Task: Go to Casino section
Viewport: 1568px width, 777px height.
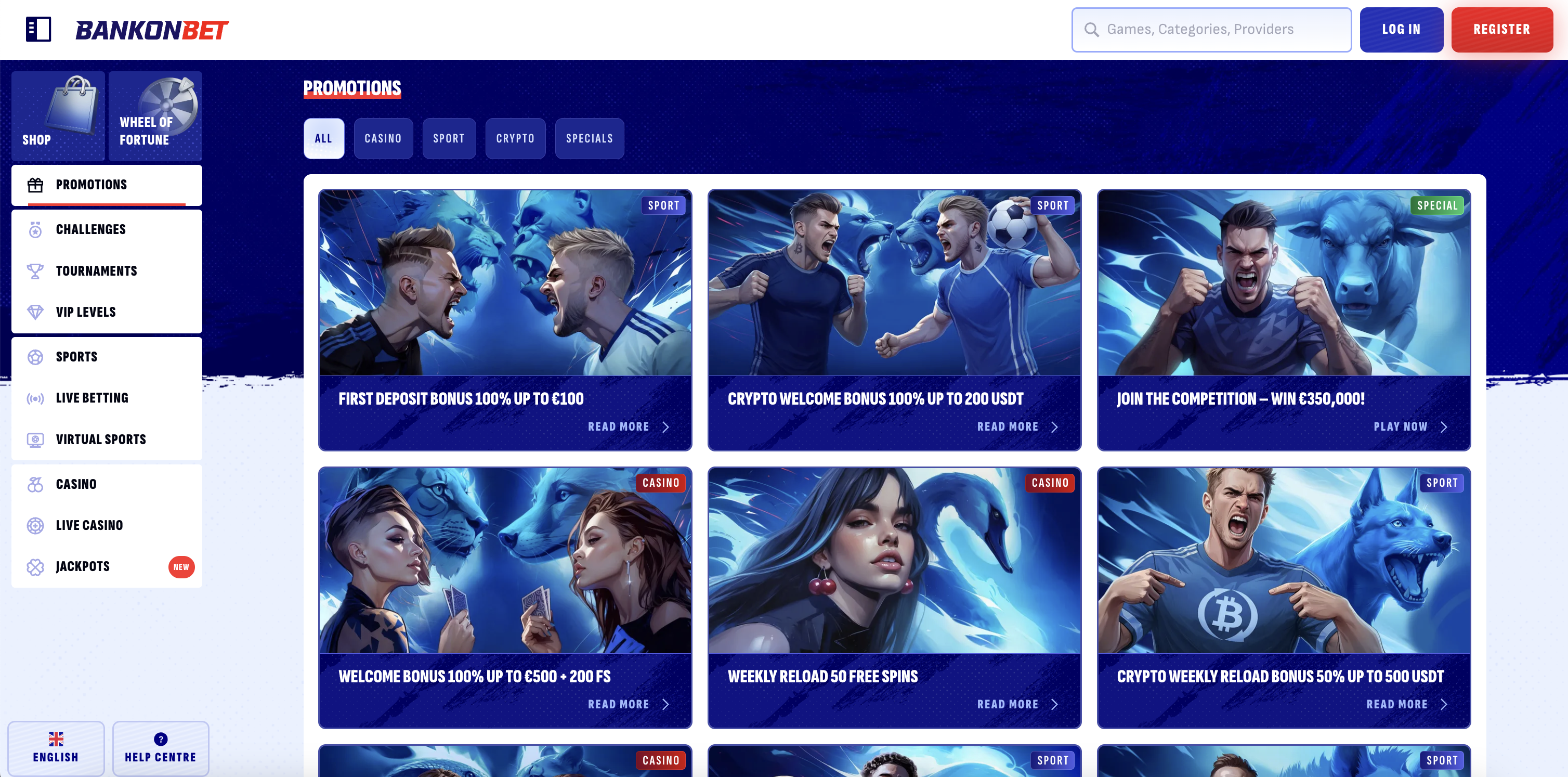Action: pyautogui.click(x=107, y=484)
